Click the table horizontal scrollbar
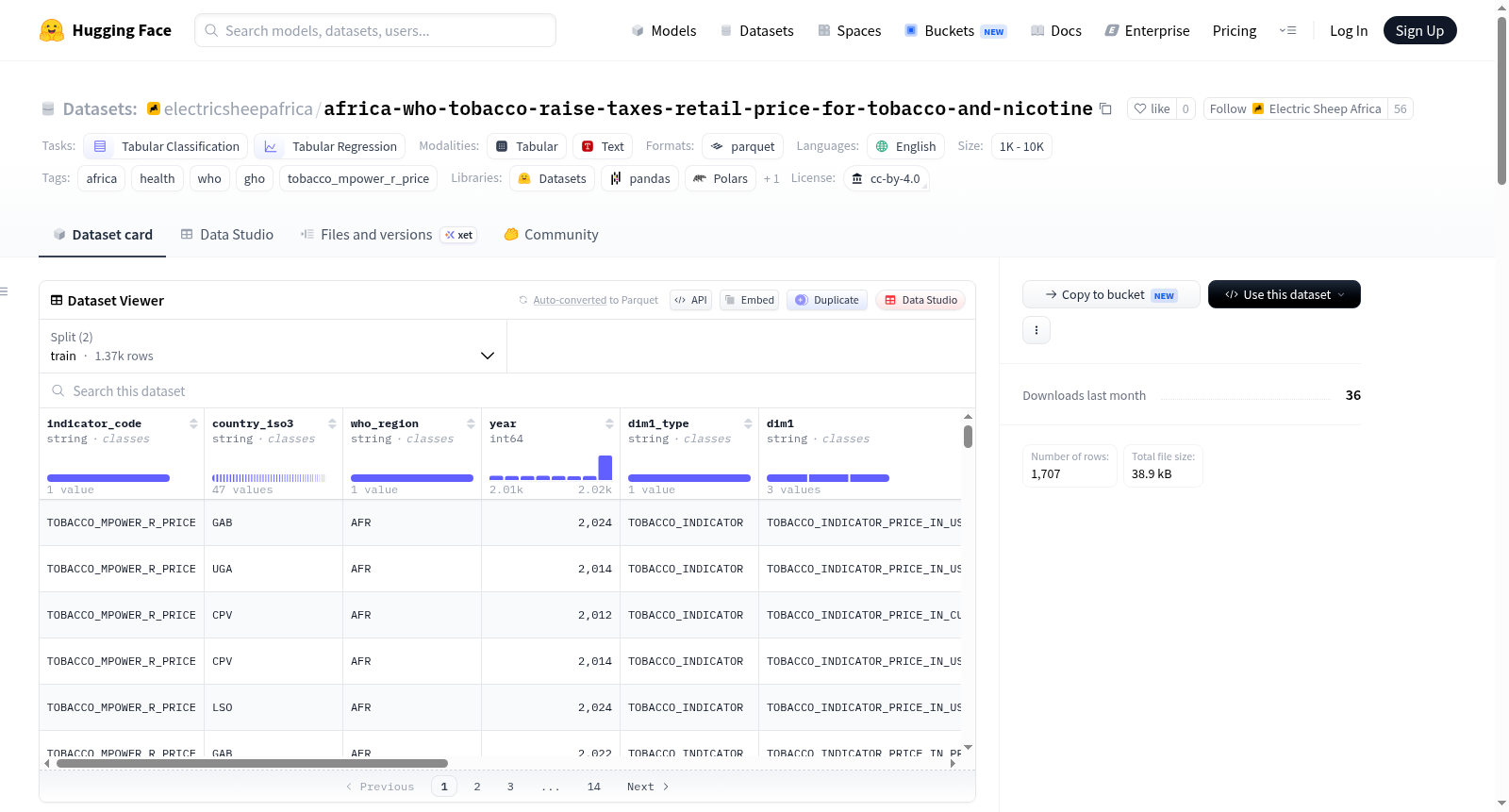1509x812 pixels. pos(252,763)
